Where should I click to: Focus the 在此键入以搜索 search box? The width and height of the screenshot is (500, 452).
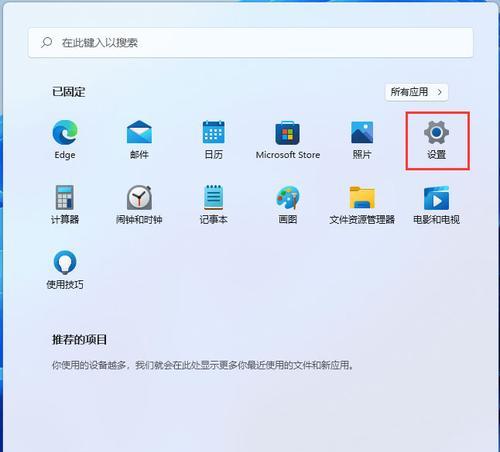[x=251, y=43]
